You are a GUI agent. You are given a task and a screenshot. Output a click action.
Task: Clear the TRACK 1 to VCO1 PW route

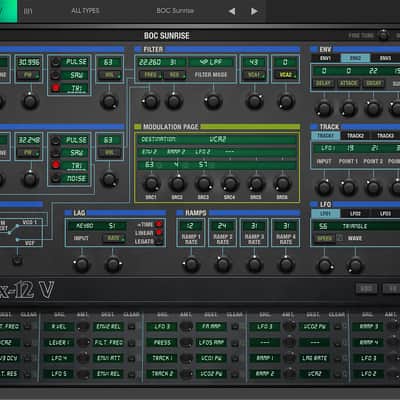(235, 358)
